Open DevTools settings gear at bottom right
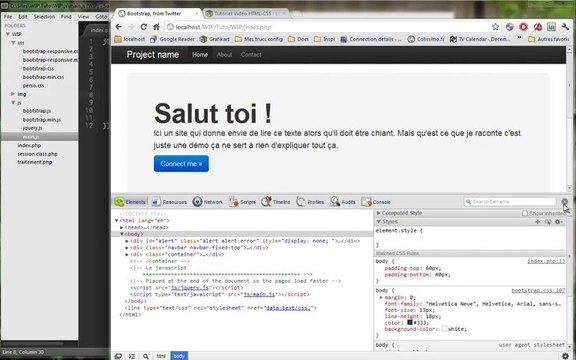 coord(565,356)
